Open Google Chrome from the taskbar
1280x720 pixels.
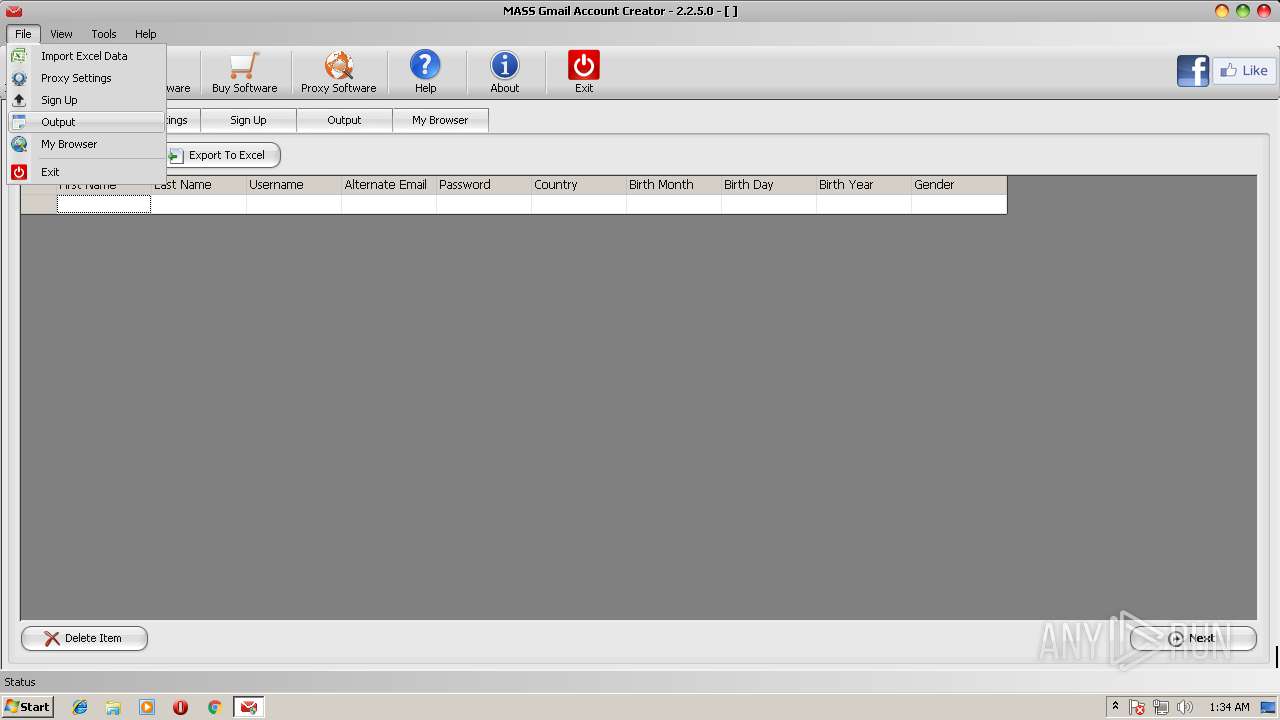coord(214,707)
